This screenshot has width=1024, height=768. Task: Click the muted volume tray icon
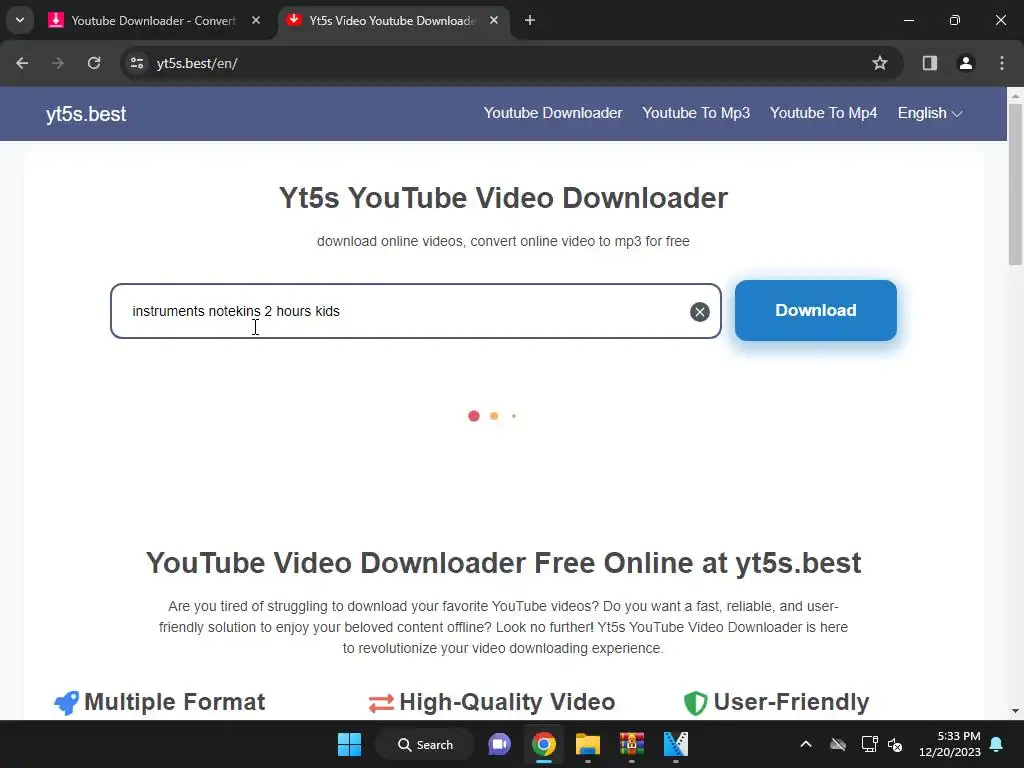tap(895, 744)
